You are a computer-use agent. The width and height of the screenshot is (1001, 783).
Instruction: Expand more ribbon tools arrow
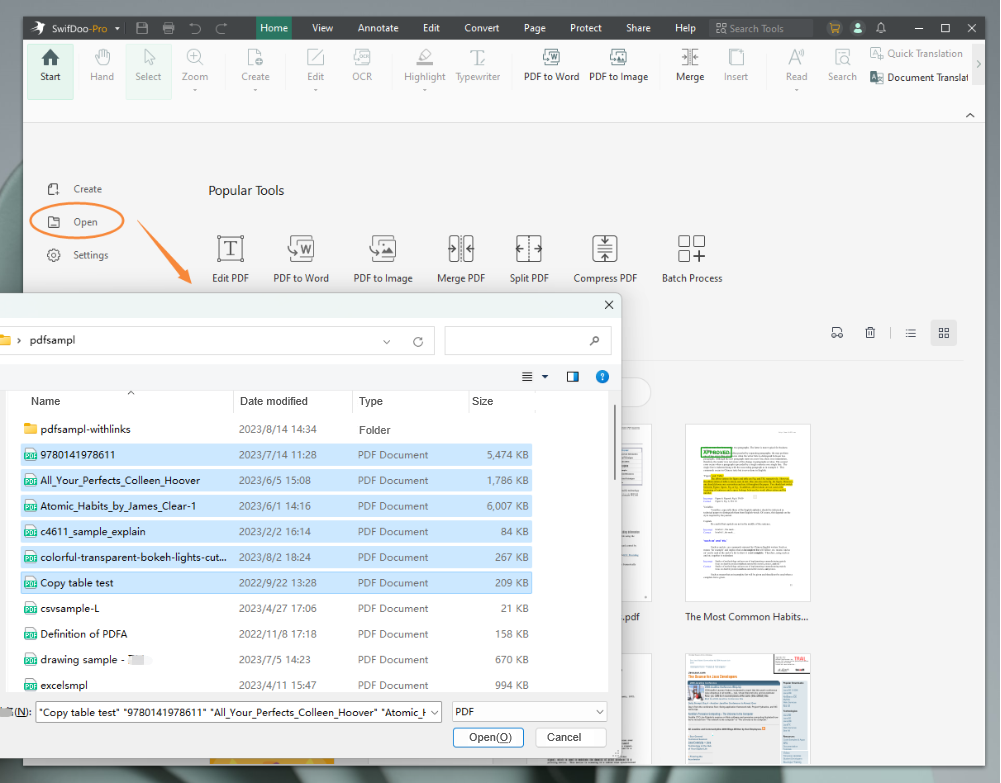[x=978, y=64]
